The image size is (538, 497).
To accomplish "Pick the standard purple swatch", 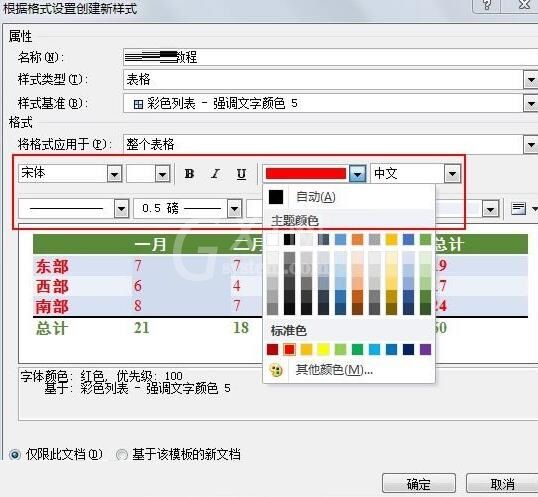I will [x=425, y=350].
